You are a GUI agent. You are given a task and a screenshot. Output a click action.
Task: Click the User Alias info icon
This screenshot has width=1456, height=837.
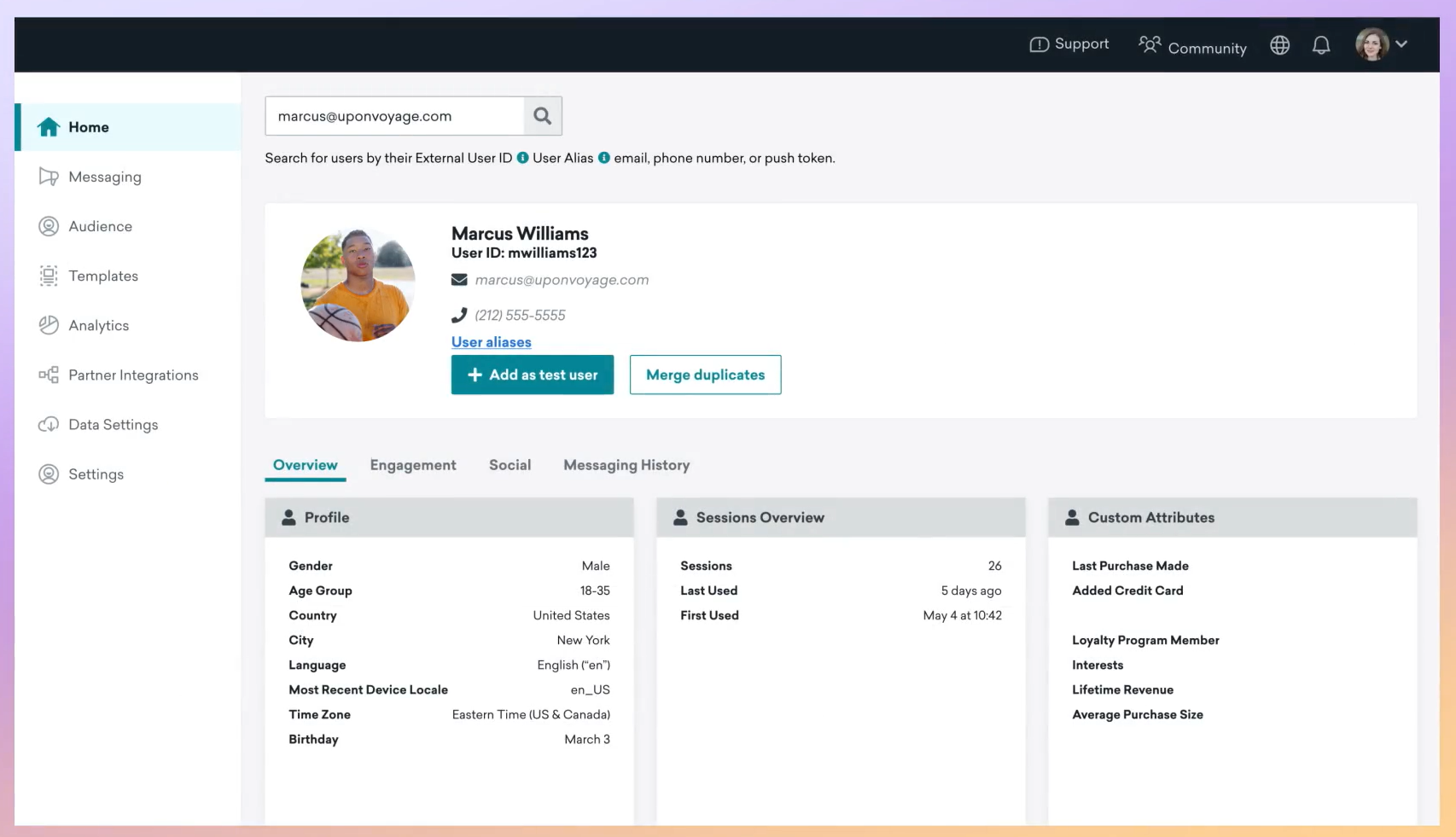pyautogui.click(x=604, y=158)
